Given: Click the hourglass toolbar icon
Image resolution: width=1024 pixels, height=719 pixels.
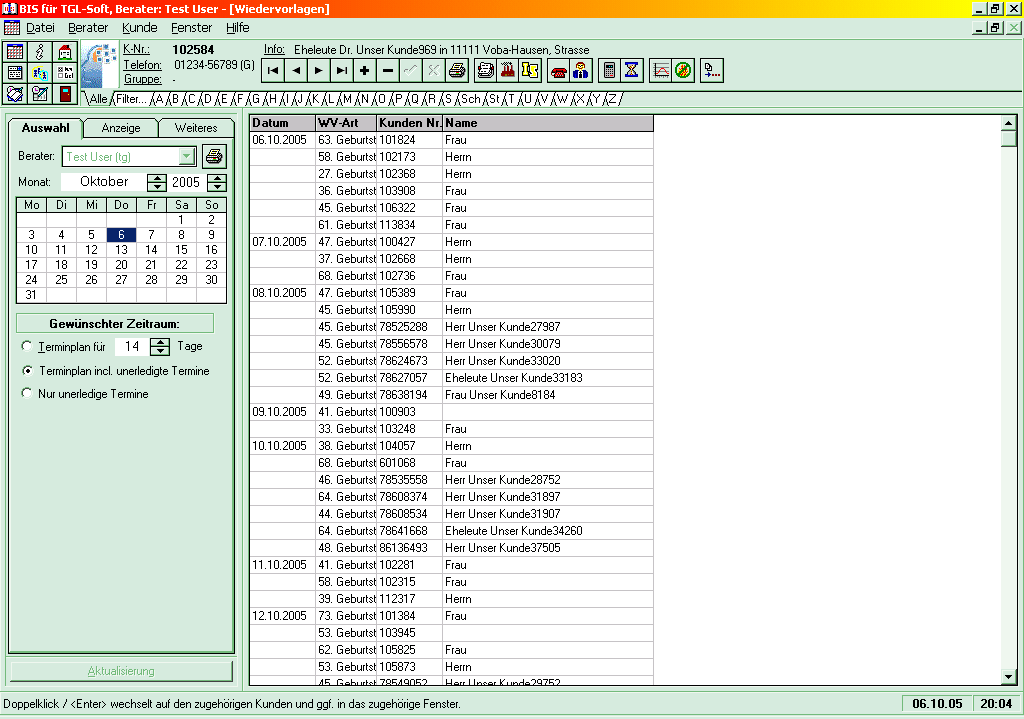Looking at the screenshot, I should coord(632,71).
